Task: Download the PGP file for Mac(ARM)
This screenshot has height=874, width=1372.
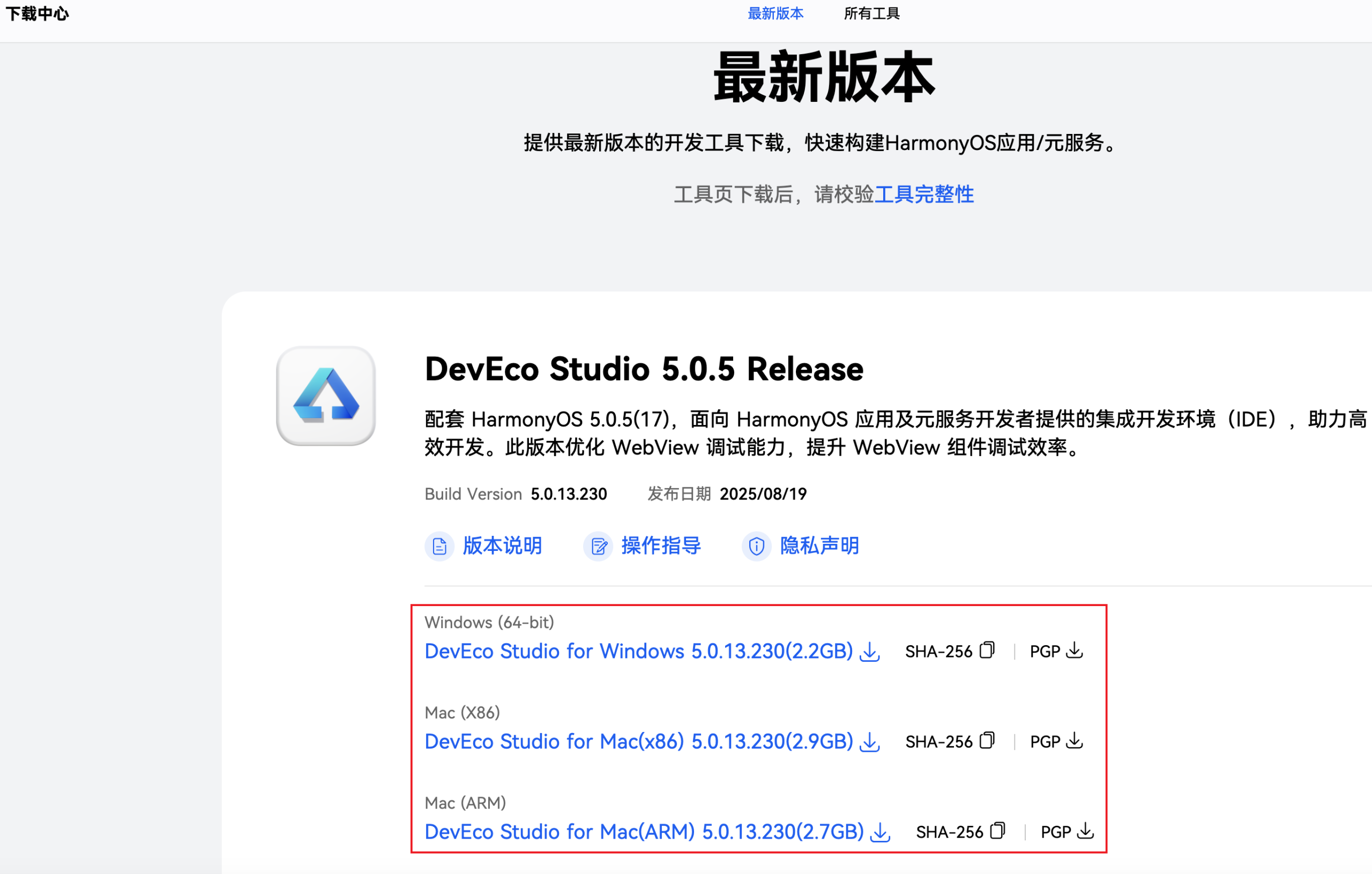Action: 1085,831
